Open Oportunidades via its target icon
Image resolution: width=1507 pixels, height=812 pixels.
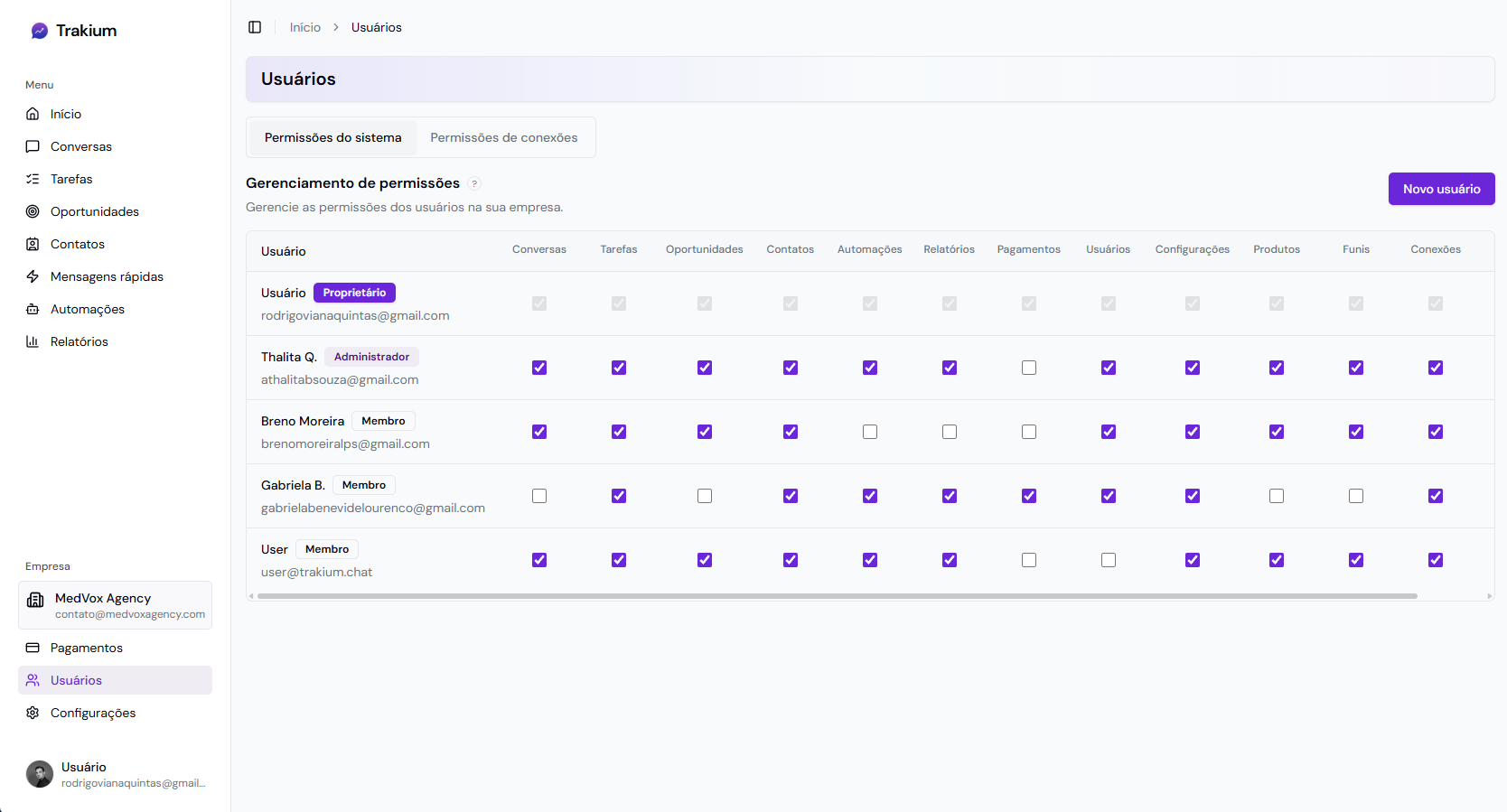click(x=33, y=211)
